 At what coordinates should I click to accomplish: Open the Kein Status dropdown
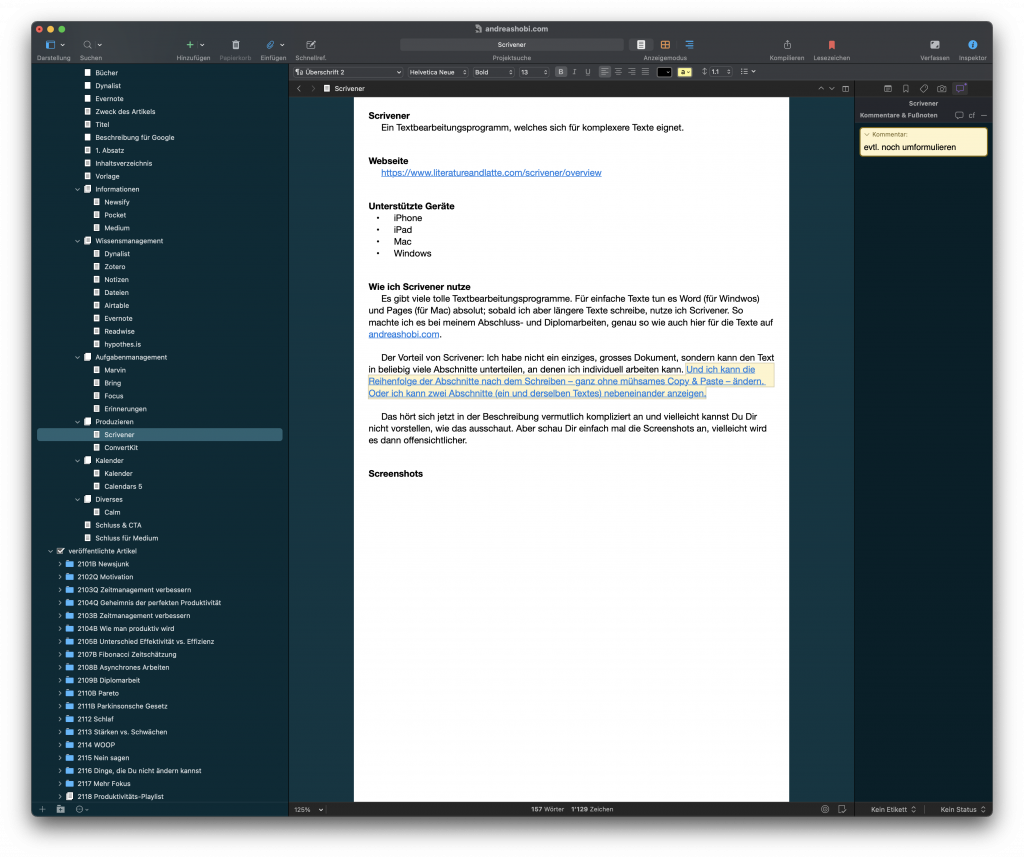963,810
